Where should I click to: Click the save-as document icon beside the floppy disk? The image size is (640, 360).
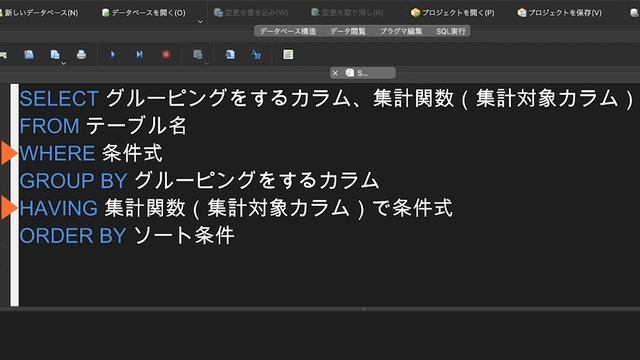[55, 54]
